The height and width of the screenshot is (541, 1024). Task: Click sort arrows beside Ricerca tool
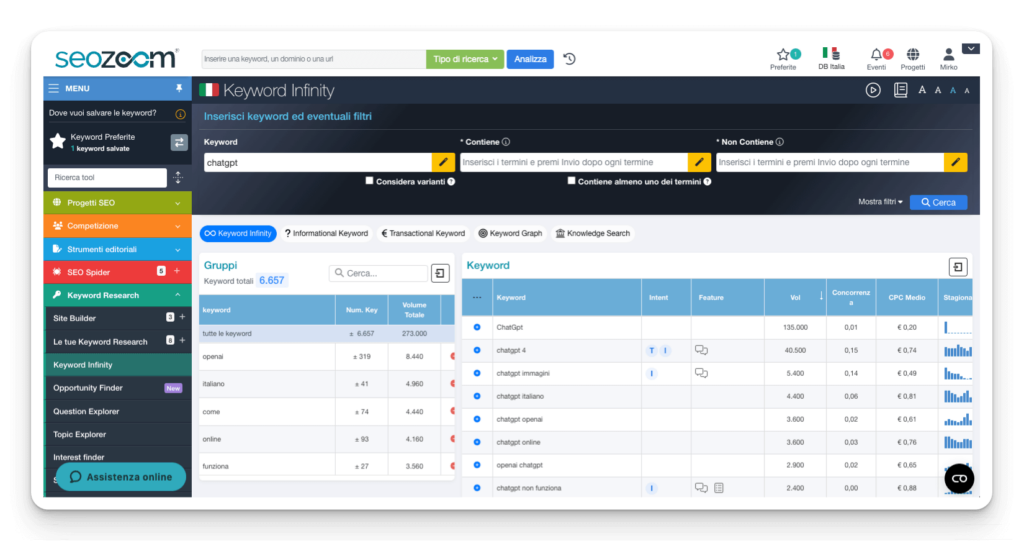(x=178, y=177)
